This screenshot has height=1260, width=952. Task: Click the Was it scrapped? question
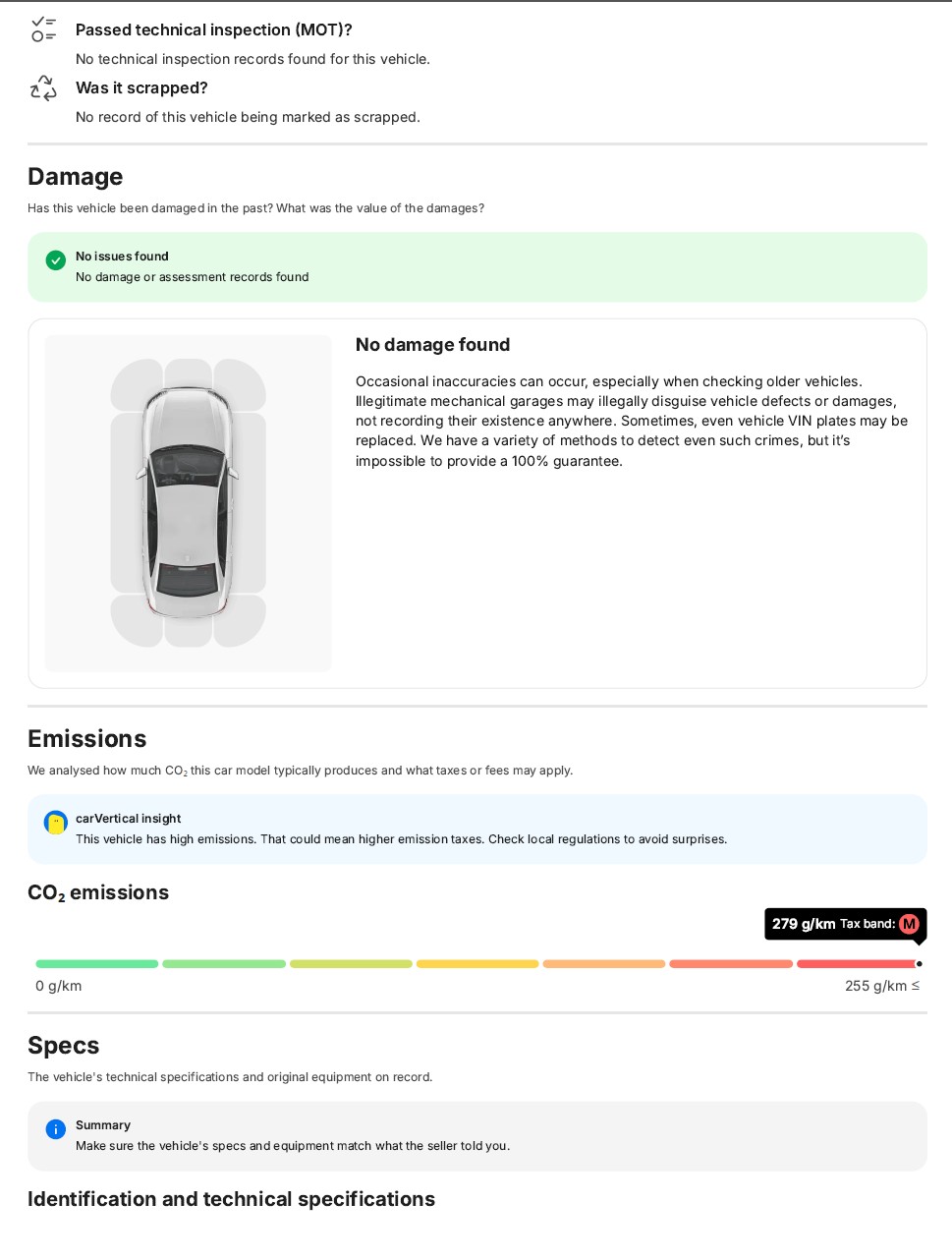141,87
